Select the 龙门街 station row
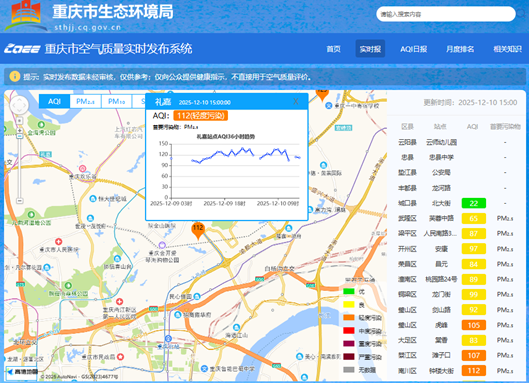529x383 pixels. (x=457, y=294)
